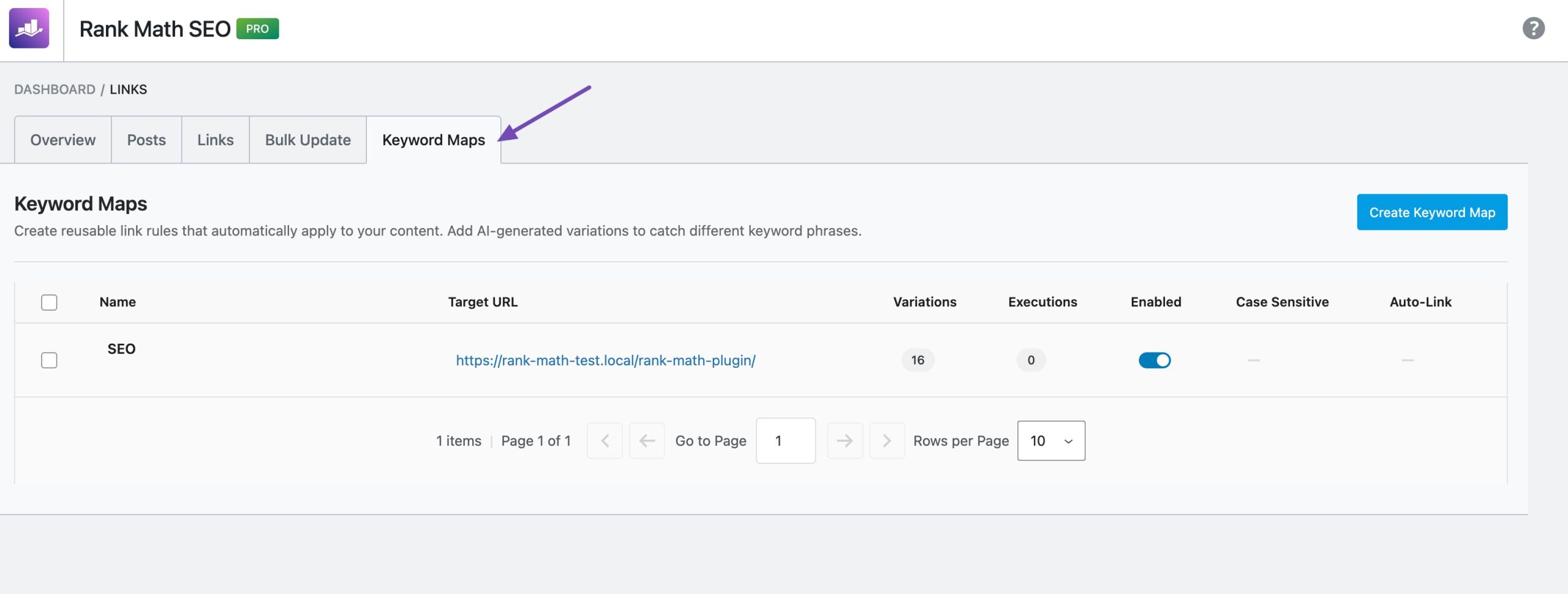Click the Variations count badge showing 16
1568x594 pixels.
(917, 360)
